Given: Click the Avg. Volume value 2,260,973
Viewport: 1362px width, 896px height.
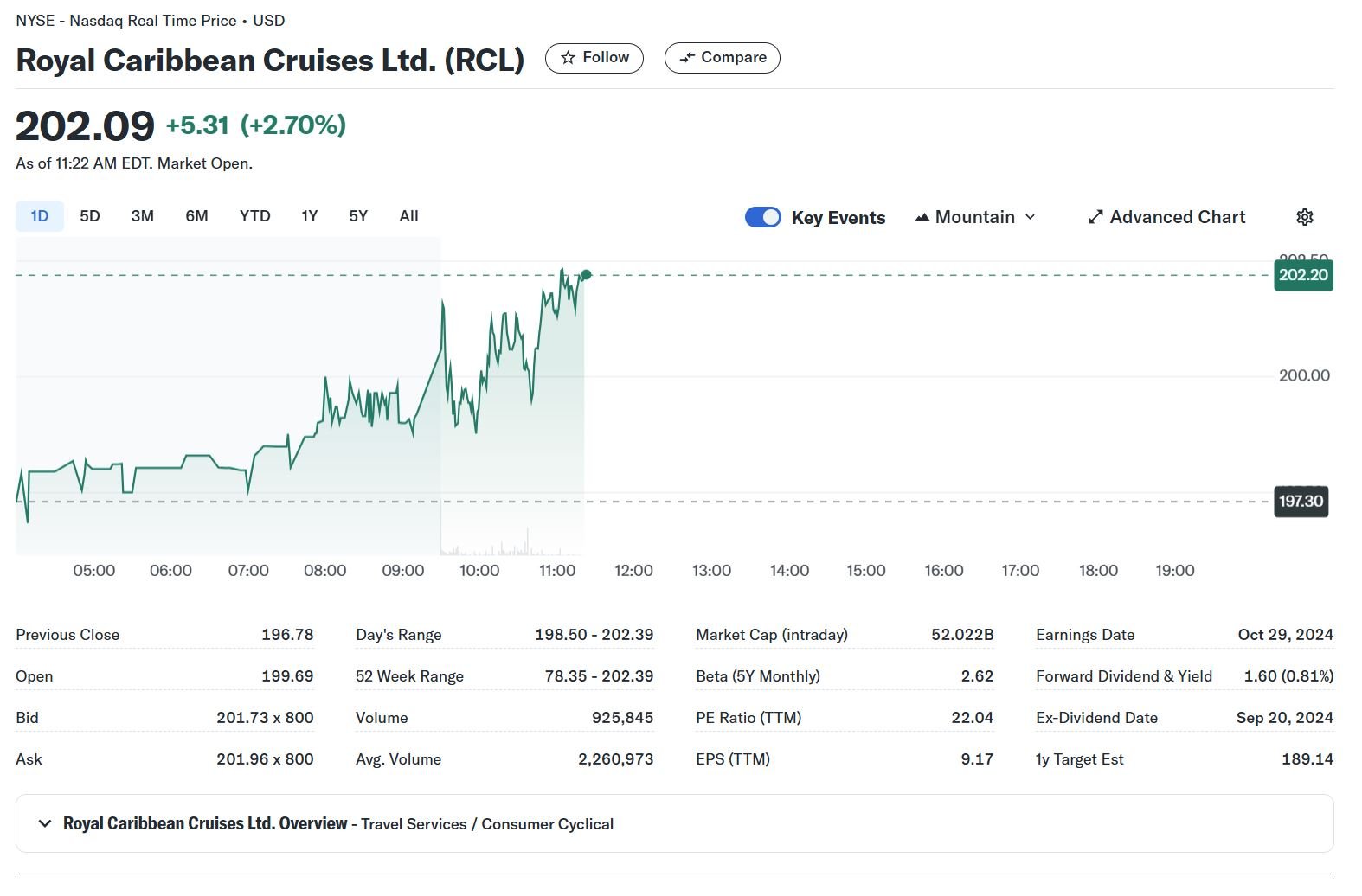Looking at the screenshot, I should (616, 759).
